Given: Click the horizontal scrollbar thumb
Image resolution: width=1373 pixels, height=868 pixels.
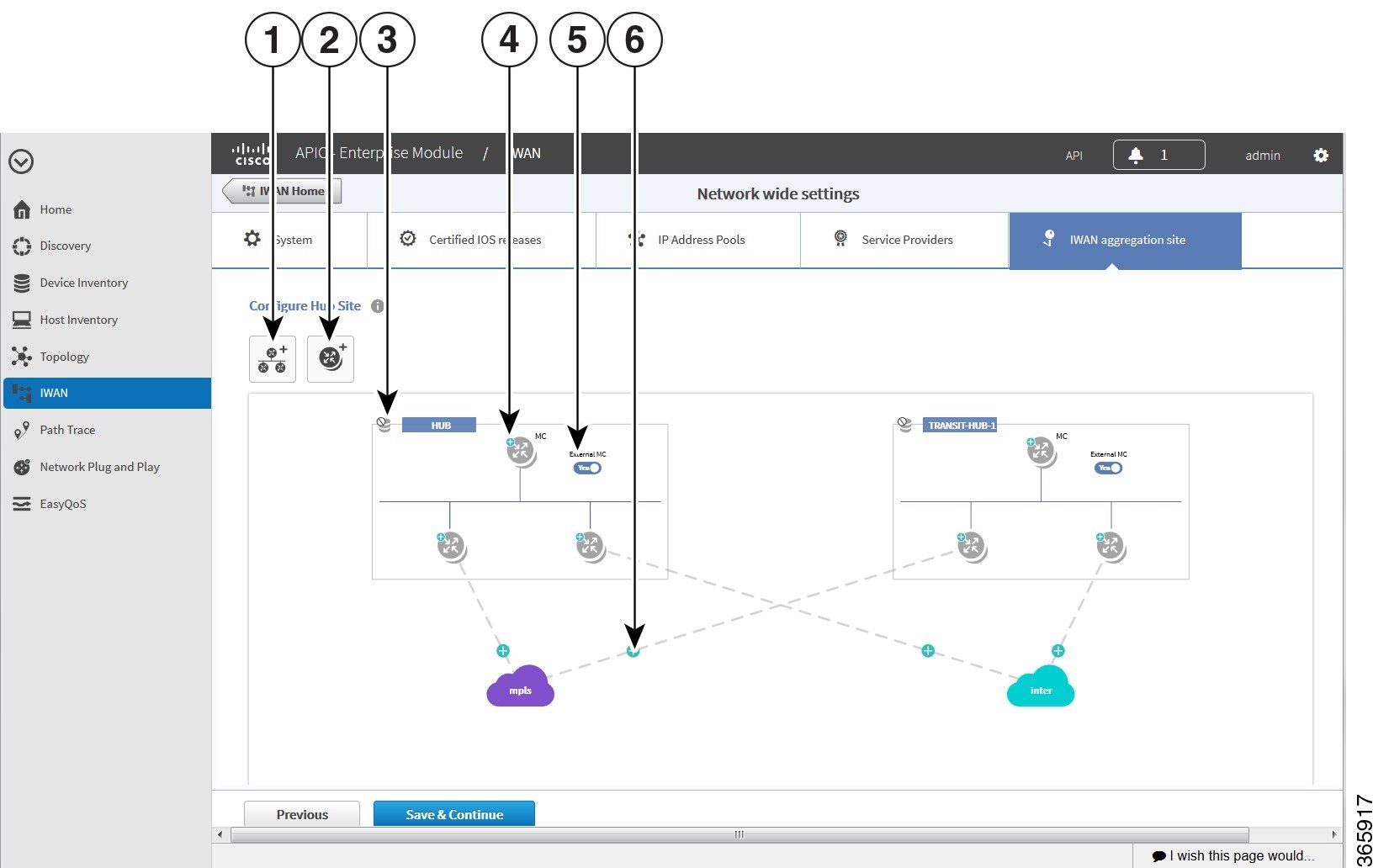Looking at the screenshot, I should point(740,834).
